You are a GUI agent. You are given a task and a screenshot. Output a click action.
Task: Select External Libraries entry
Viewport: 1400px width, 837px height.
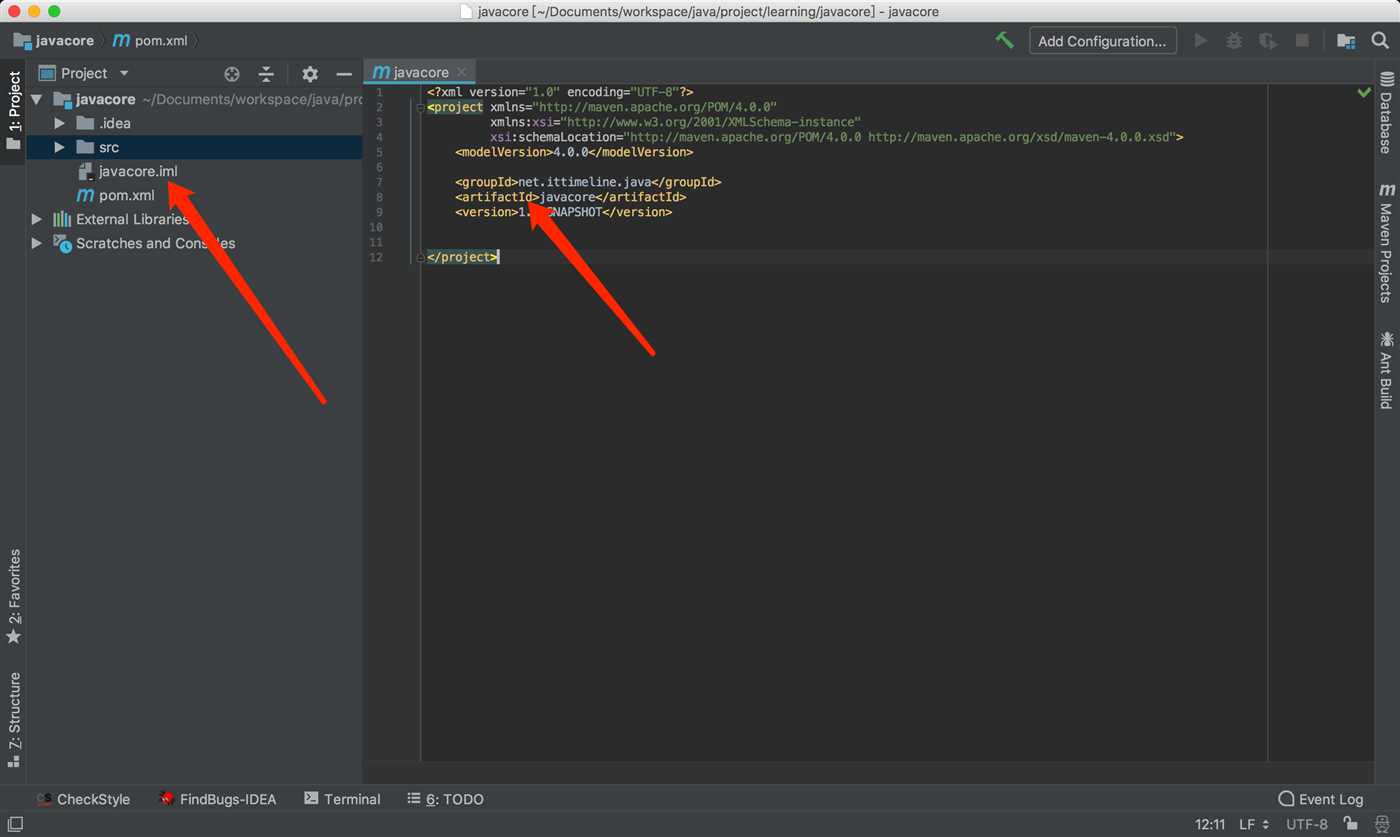(121, 219)
